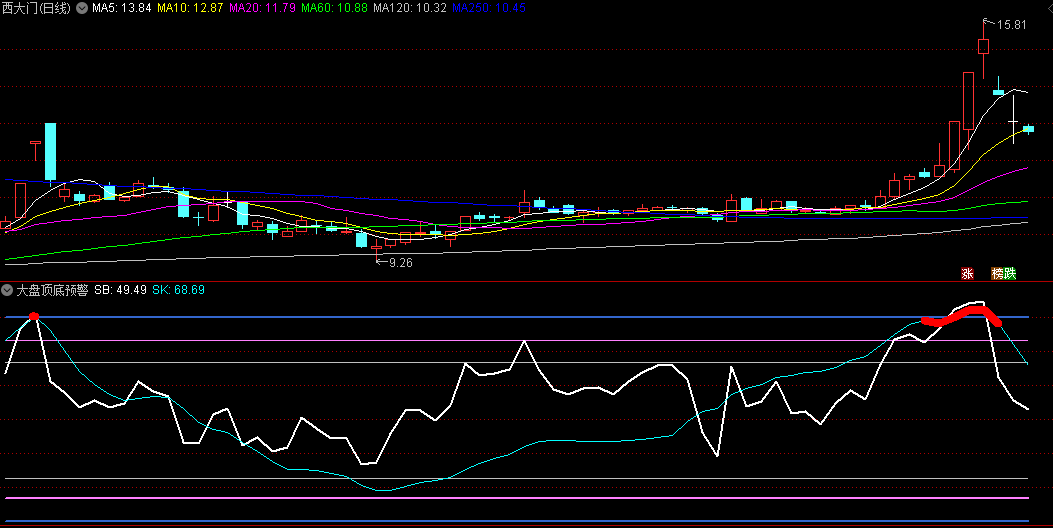The width and height of the screenshot is (1053, 528).
Task: Click the orange 榜 marker icon
Action: 997,273
